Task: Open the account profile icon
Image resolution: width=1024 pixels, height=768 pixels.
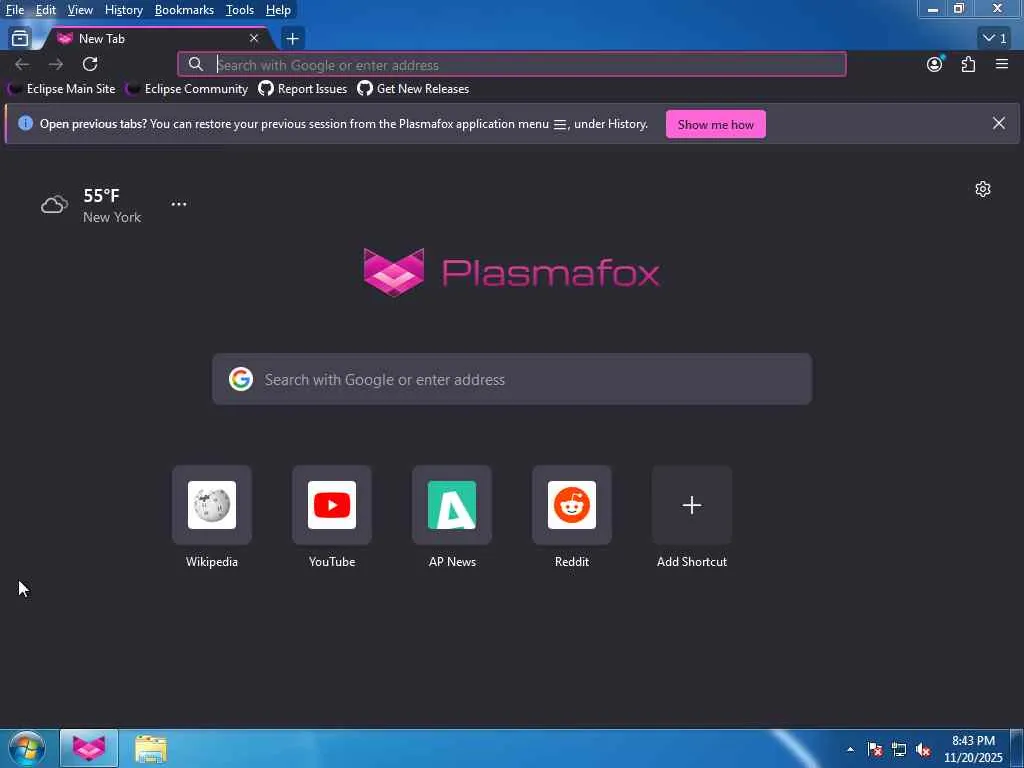Action: pyautogui.click(x=935, y=64)
